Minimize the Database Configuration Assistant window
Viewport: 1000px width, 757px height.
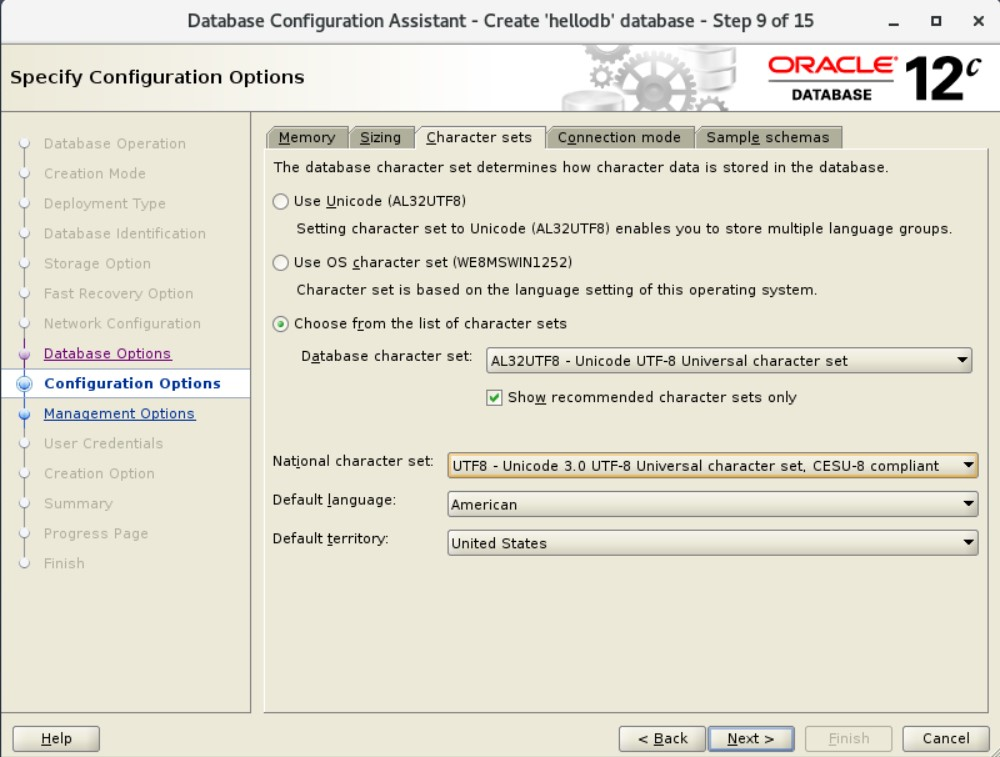893,22
